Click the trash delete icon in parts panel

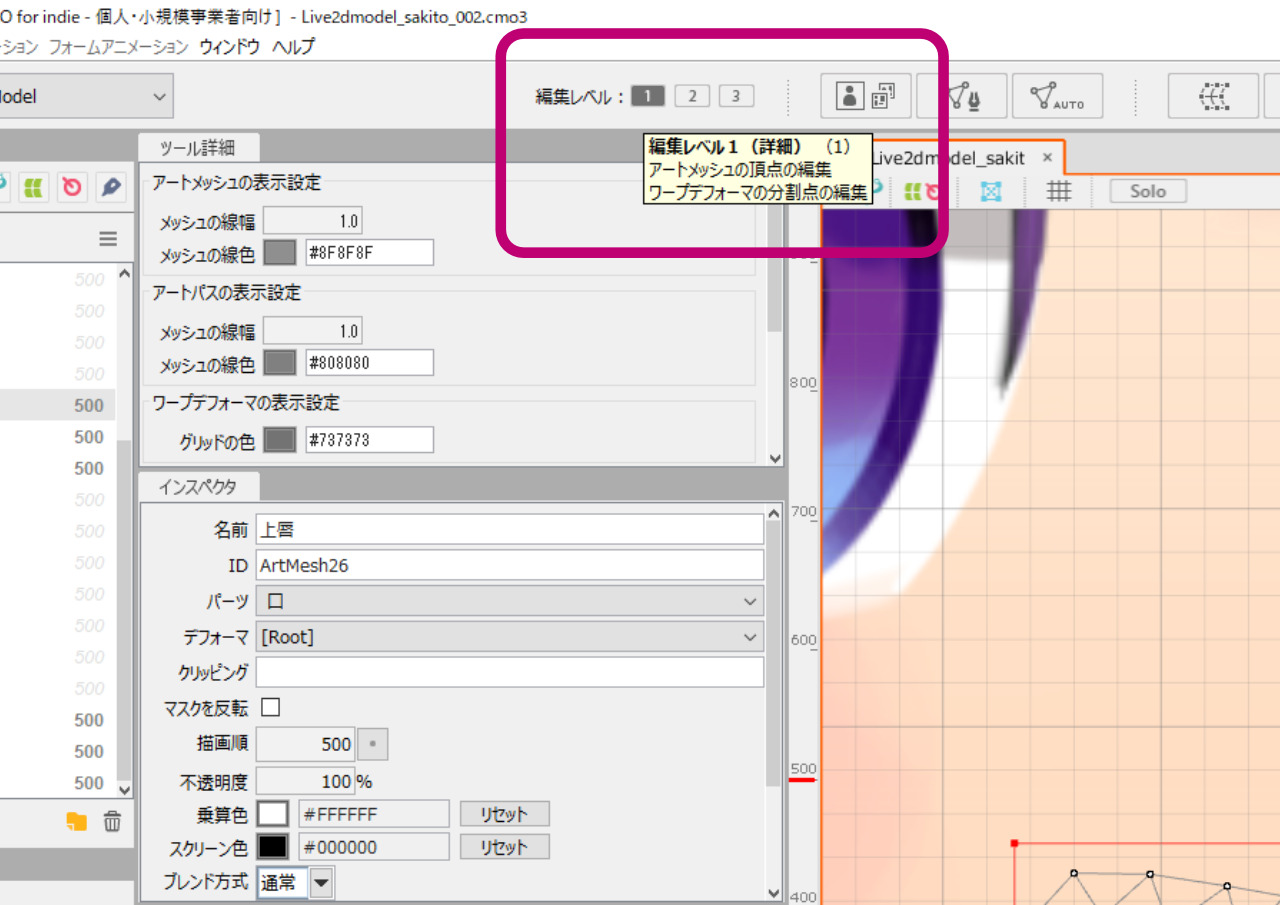(x=113, y=822)
